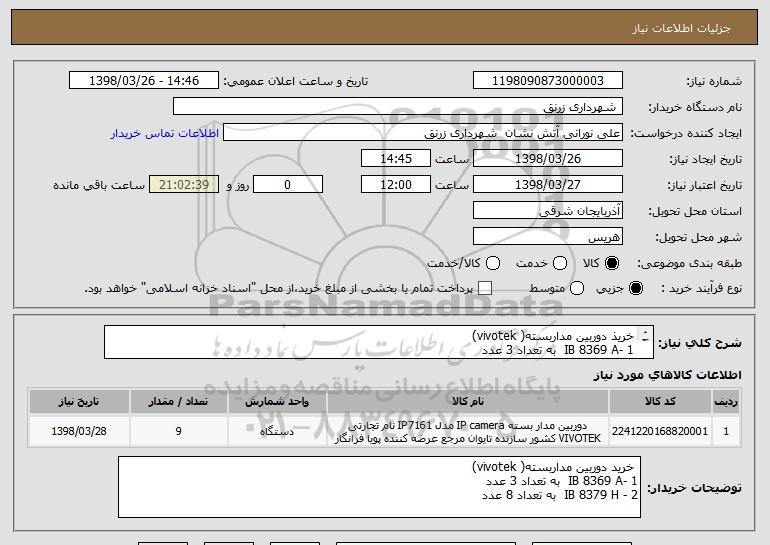Click the creation date field 1398/03/26

click(548, 159)
